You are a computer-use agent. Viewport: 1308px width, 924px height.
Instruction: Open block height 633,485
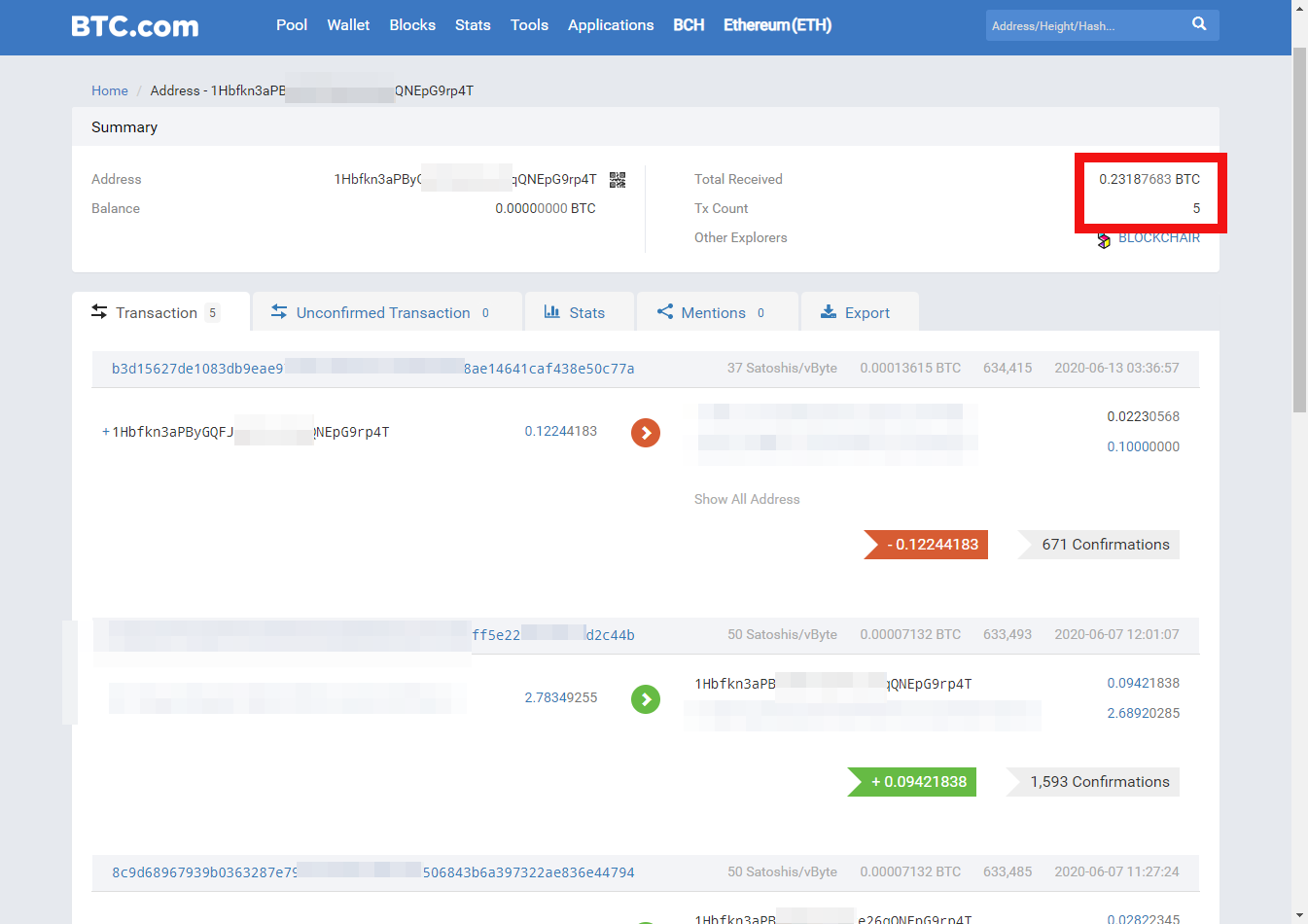pyautogui.click(x=1008, y=871)
